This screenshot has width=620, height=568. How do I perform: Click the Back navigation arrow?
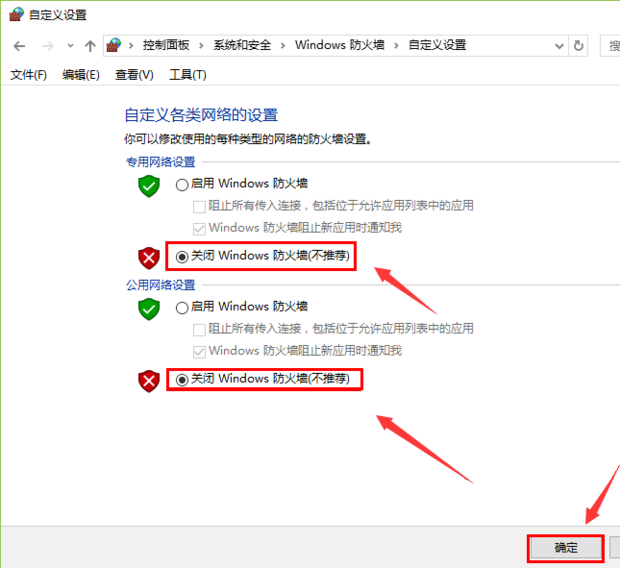coord(19,46)
